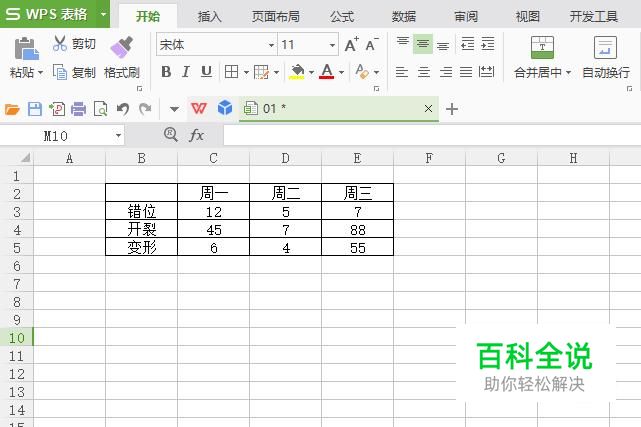Open quick access toolbar customize arrow
This screenshot has height=427, width=641.
click(x=175, y=109)
